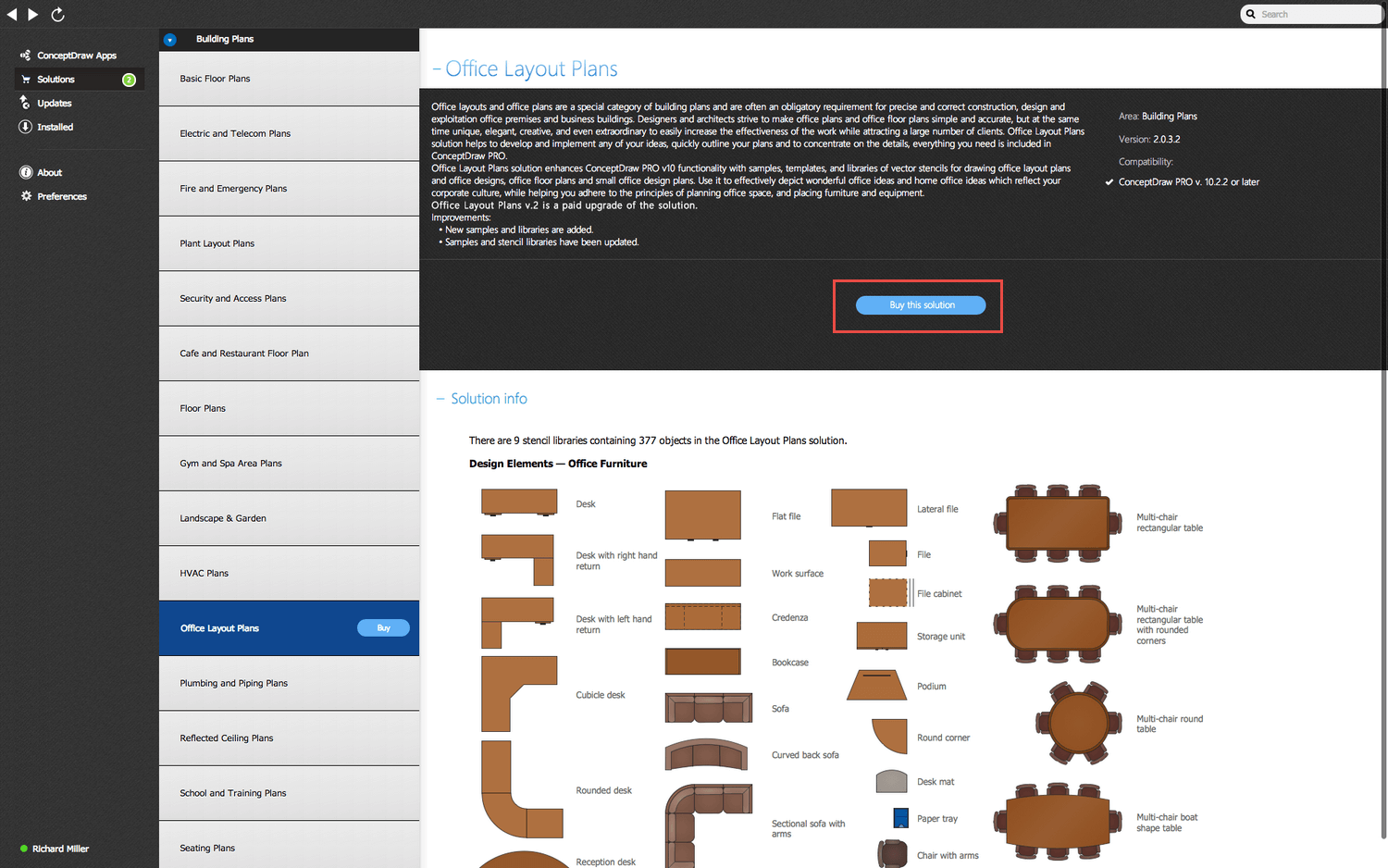The height and width of the screenshot is (868, 1388).
Task: Click the Updates sidebar icon
Action: [x=25, y=103]
